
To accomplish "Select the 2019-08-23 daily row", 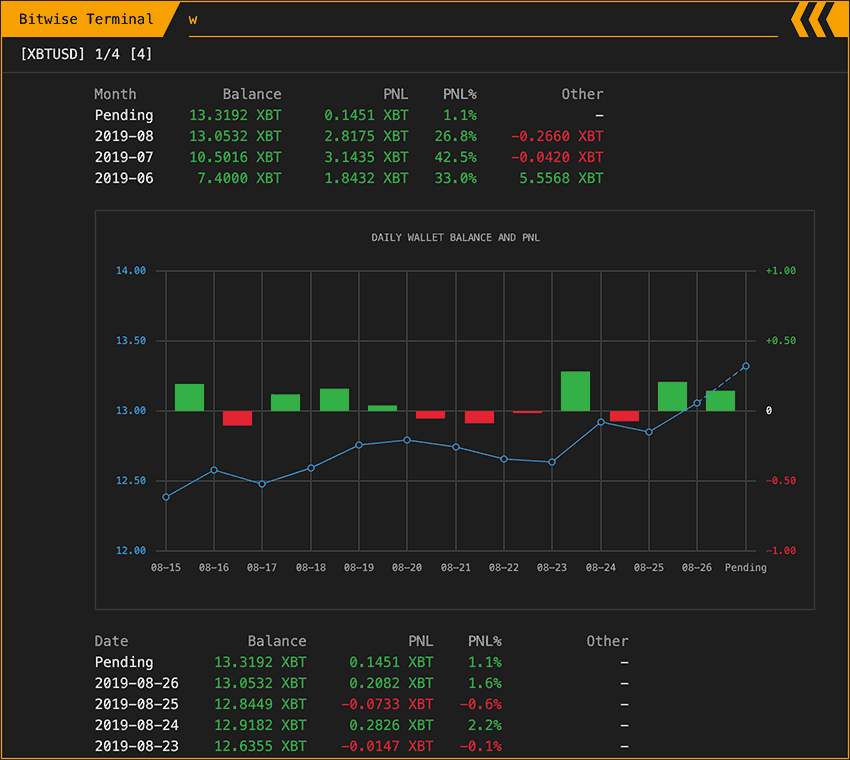I will coord(362,746).
